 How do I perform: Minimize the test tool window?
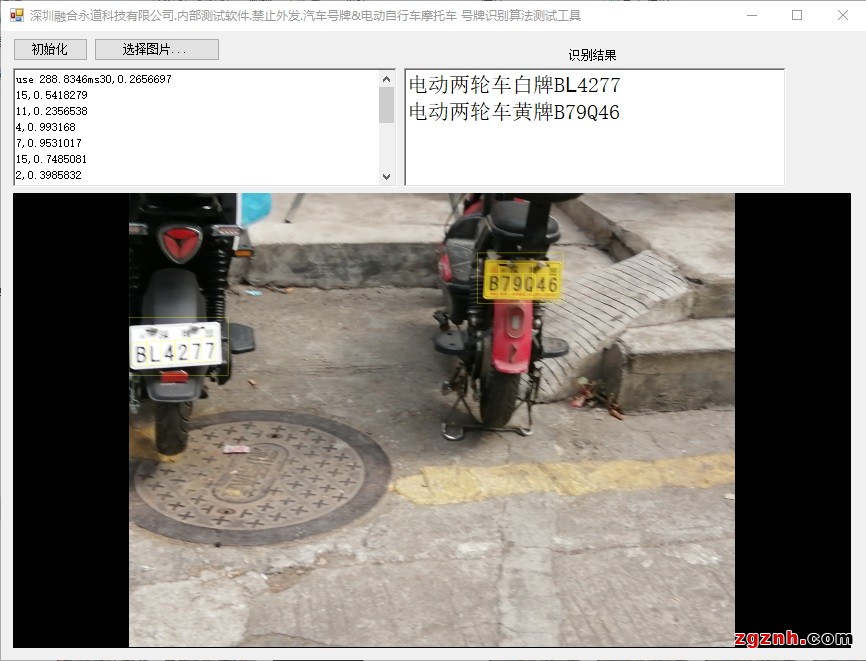pos(751,15)
